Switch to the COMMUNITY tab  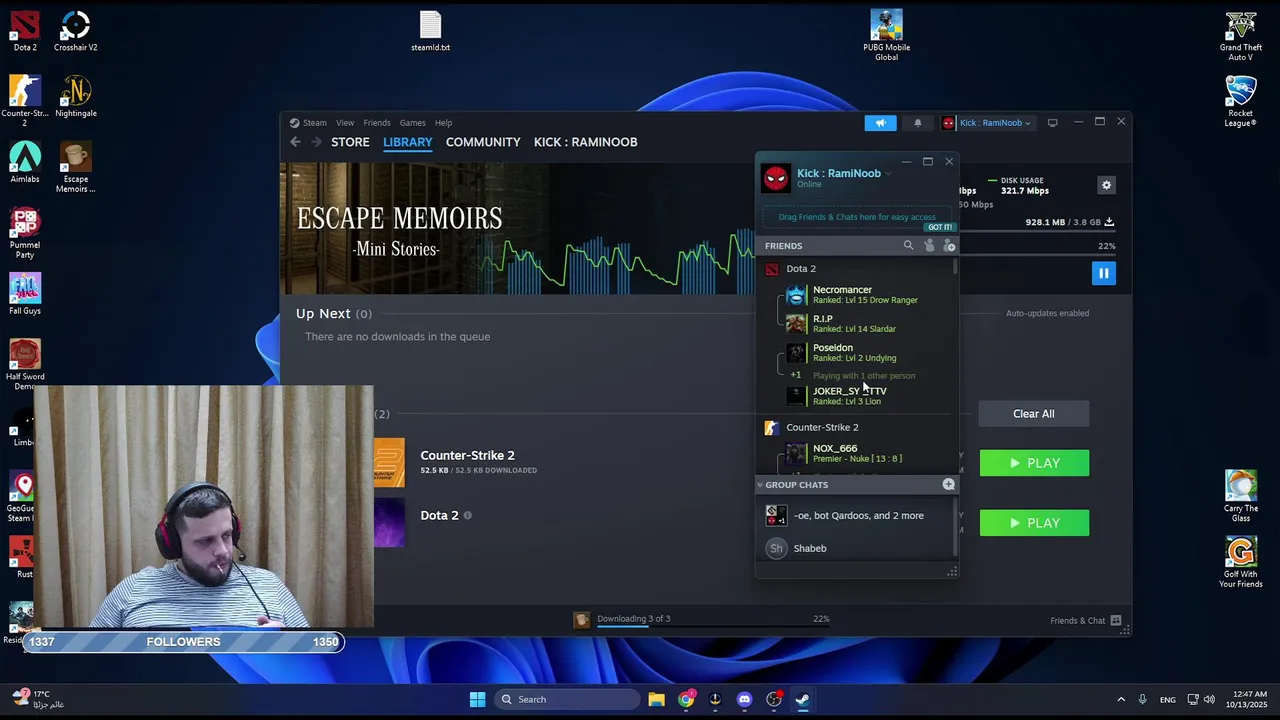[483, 142]
